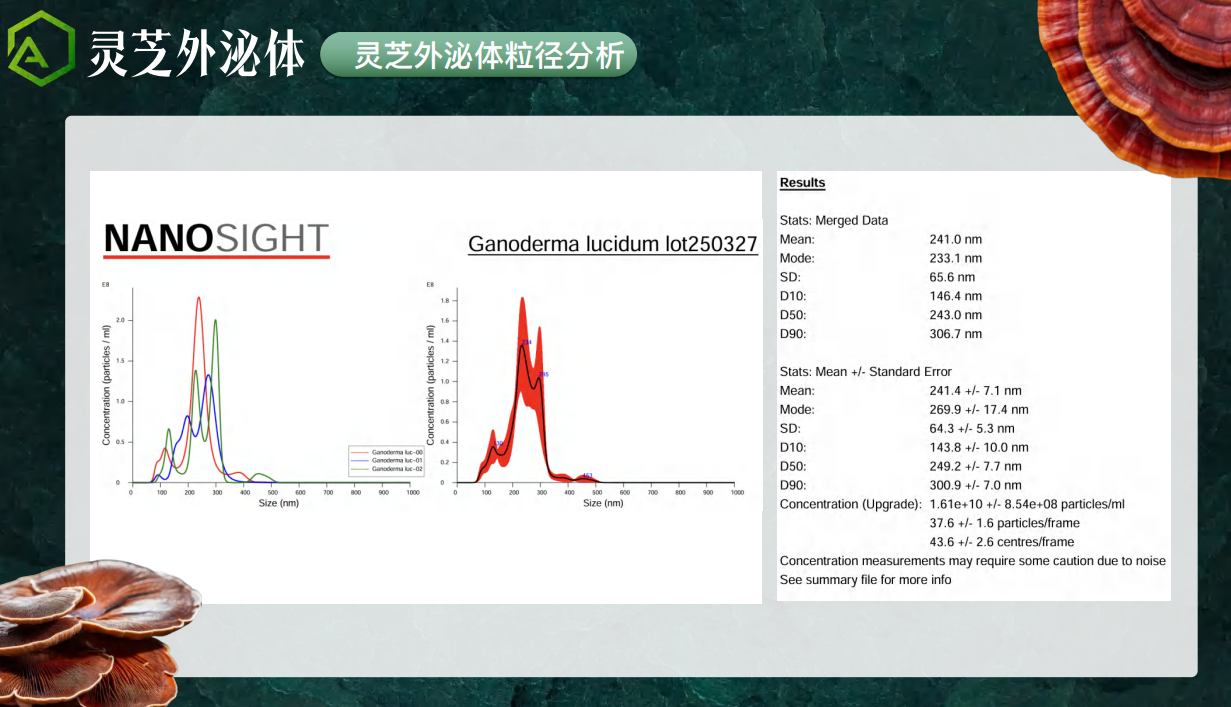This screenshot has height=707, width=1231.
Task: Click the black mean curve peak in right chart
Action: [x=522, y=346]
